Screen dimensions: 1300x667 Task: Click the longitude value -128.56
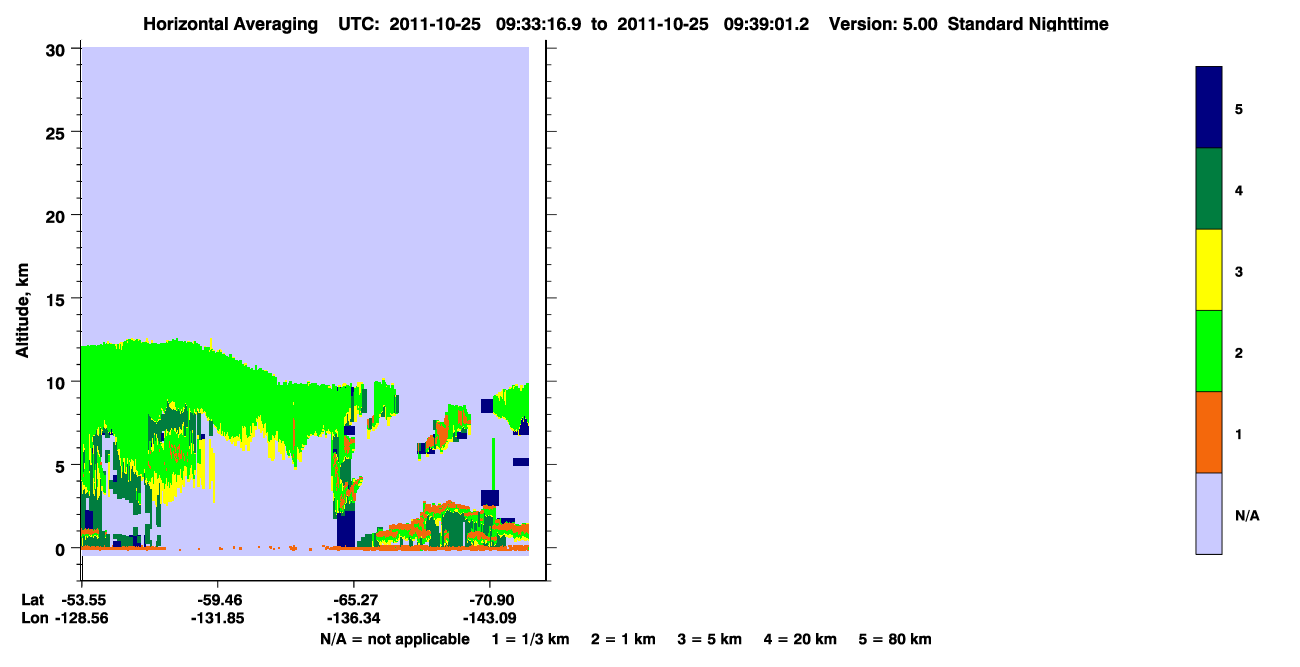click(82, 618)
